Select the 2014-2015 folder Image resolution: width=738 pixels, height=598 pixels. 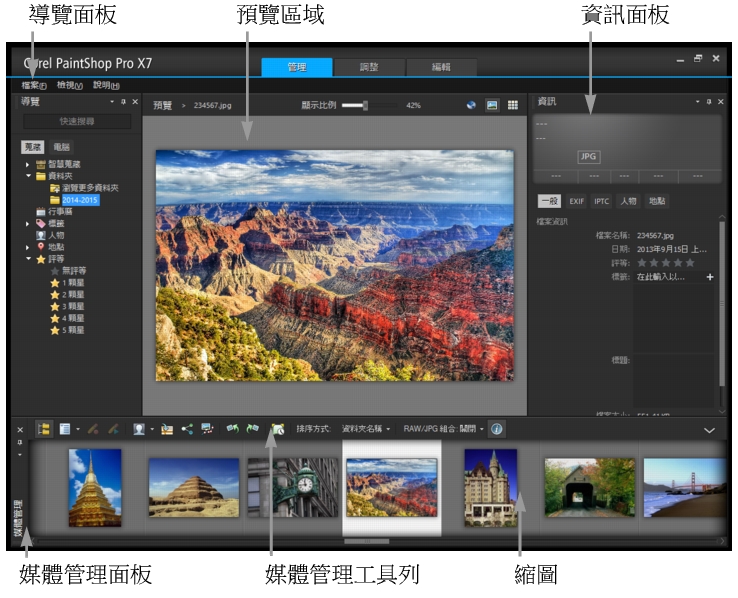(80, 200)
